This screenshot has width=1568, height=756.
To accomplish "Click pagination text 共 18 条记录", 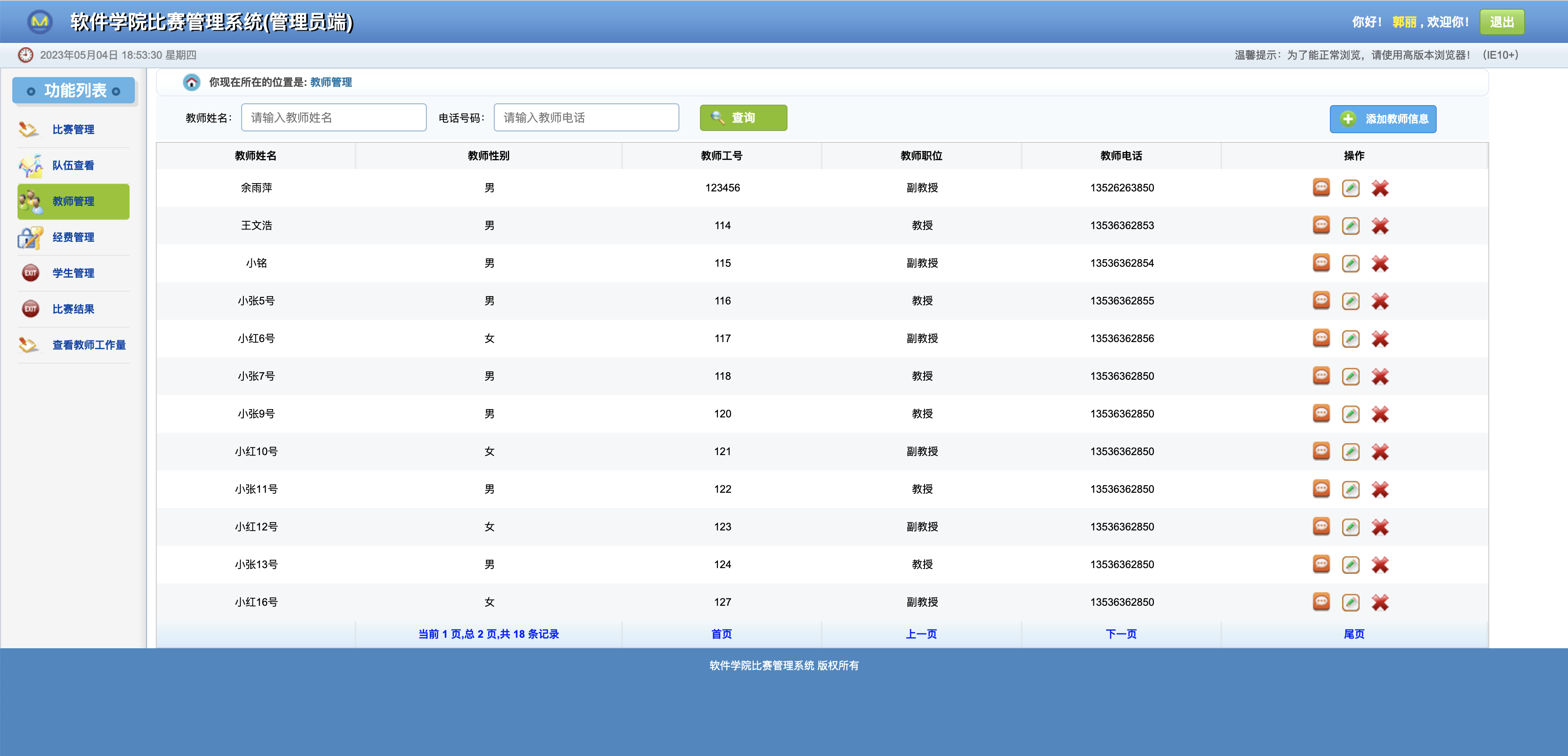I will click(529, 634).
